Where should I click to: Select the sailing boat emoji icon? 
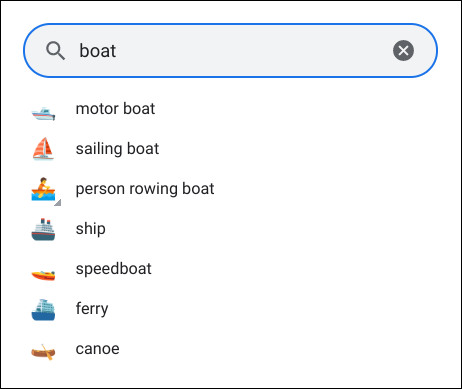coord(43,149)
